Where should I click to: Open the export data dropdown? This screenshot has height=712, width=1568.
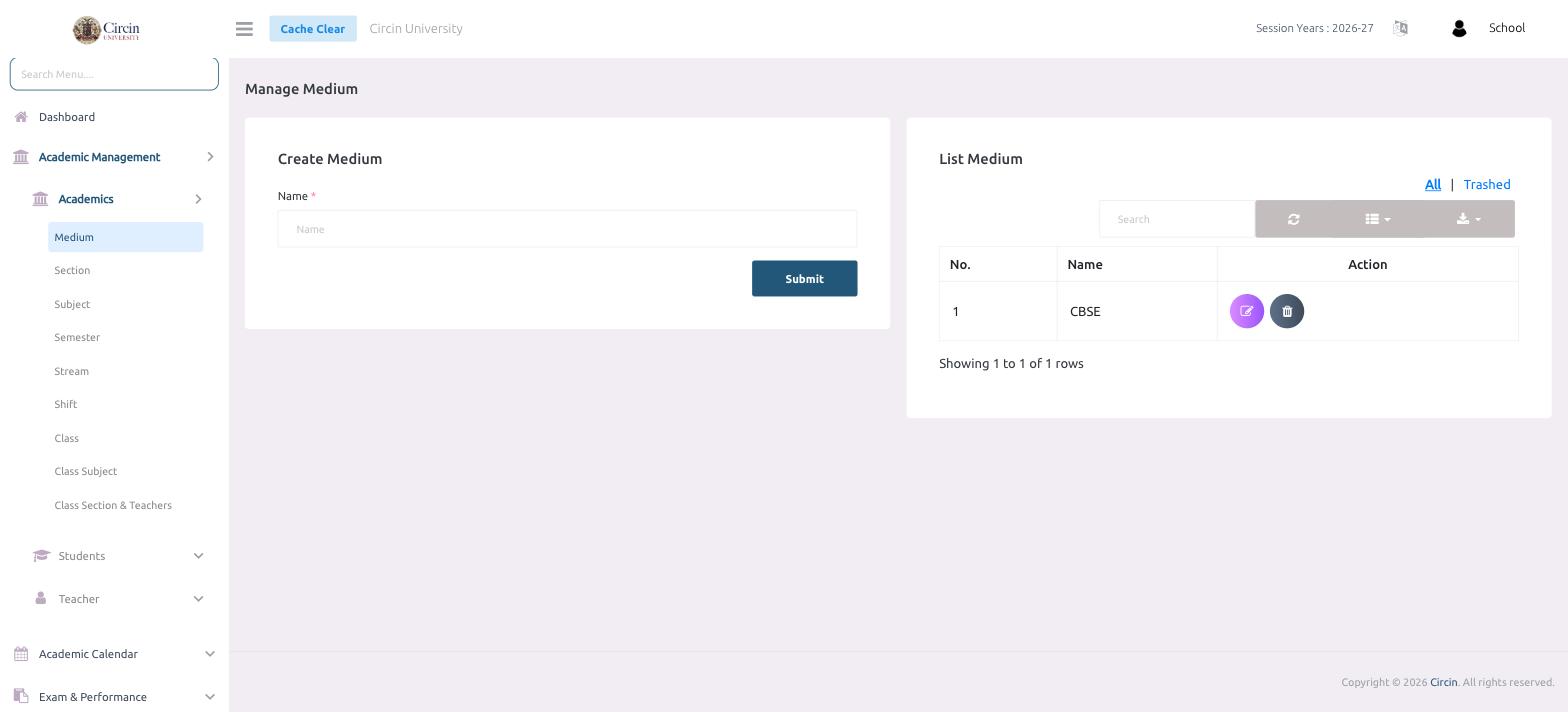pyautogui.click(x=1469, y=219)
